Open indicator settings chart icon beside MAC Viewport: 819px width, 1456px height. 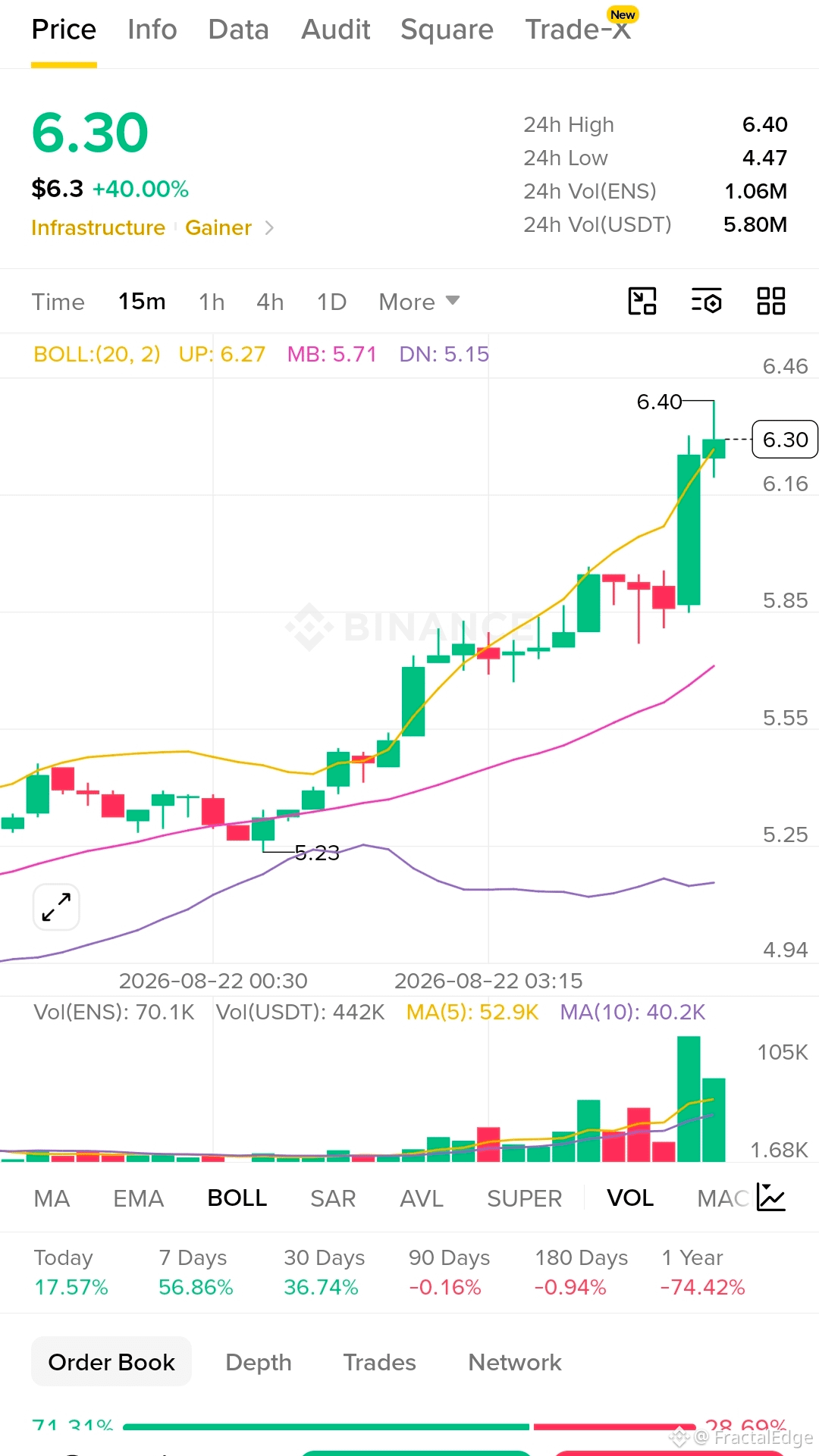coord(771,1198)
